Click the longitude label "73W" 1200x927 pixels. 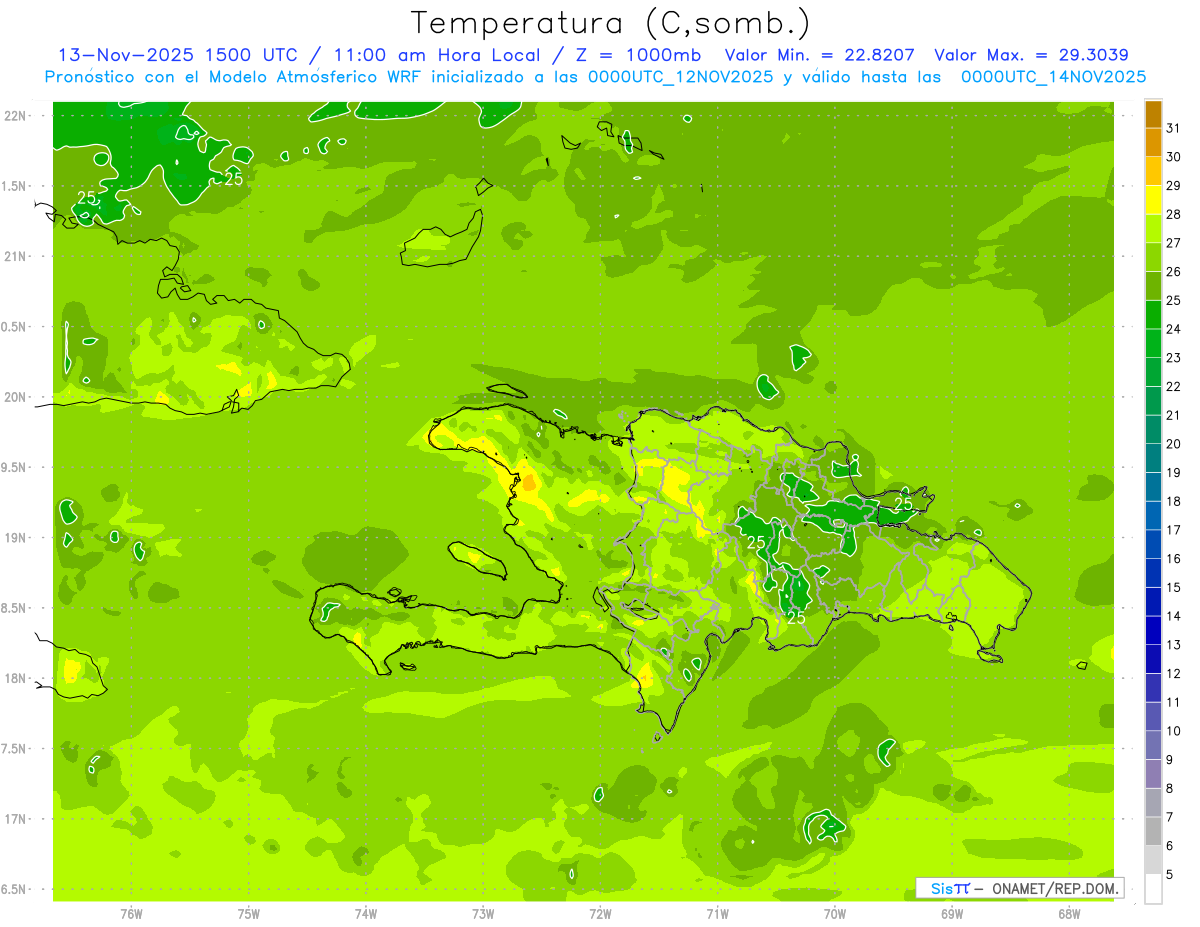pyautogui.click(x=483, y=913)
